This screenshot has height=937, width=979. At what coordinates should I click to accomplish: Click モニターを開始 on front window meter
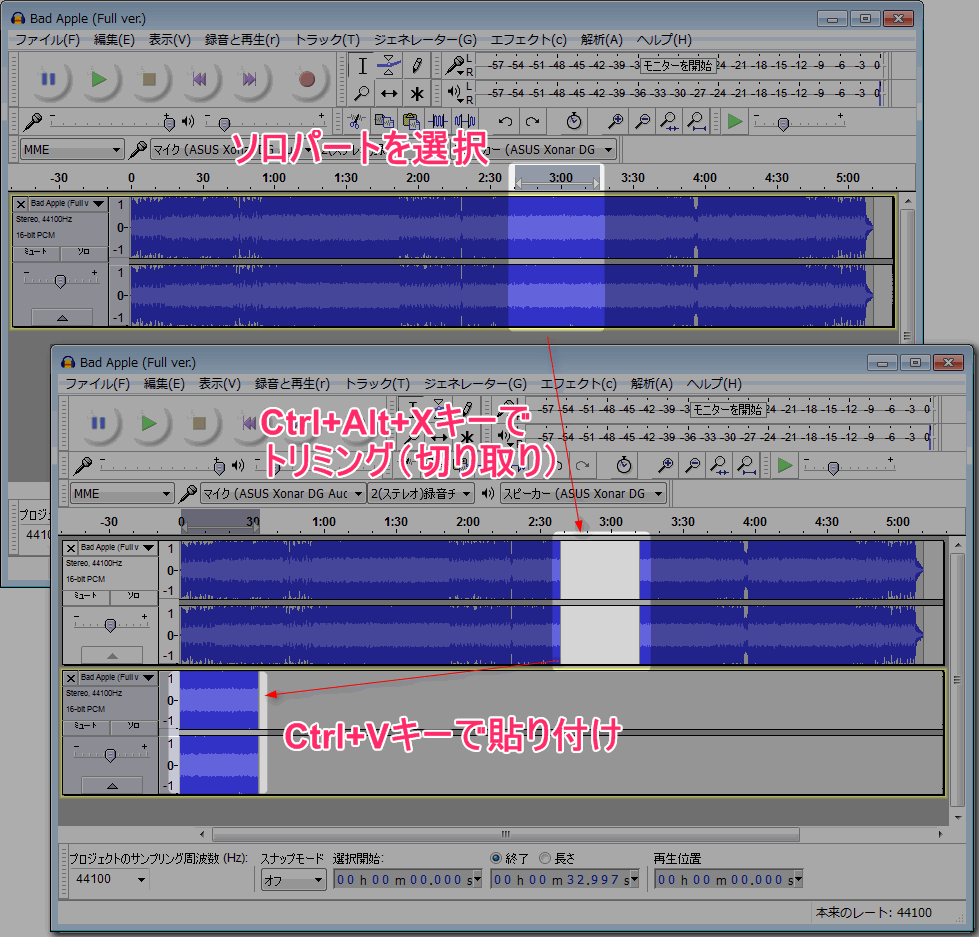pos(728,410)
